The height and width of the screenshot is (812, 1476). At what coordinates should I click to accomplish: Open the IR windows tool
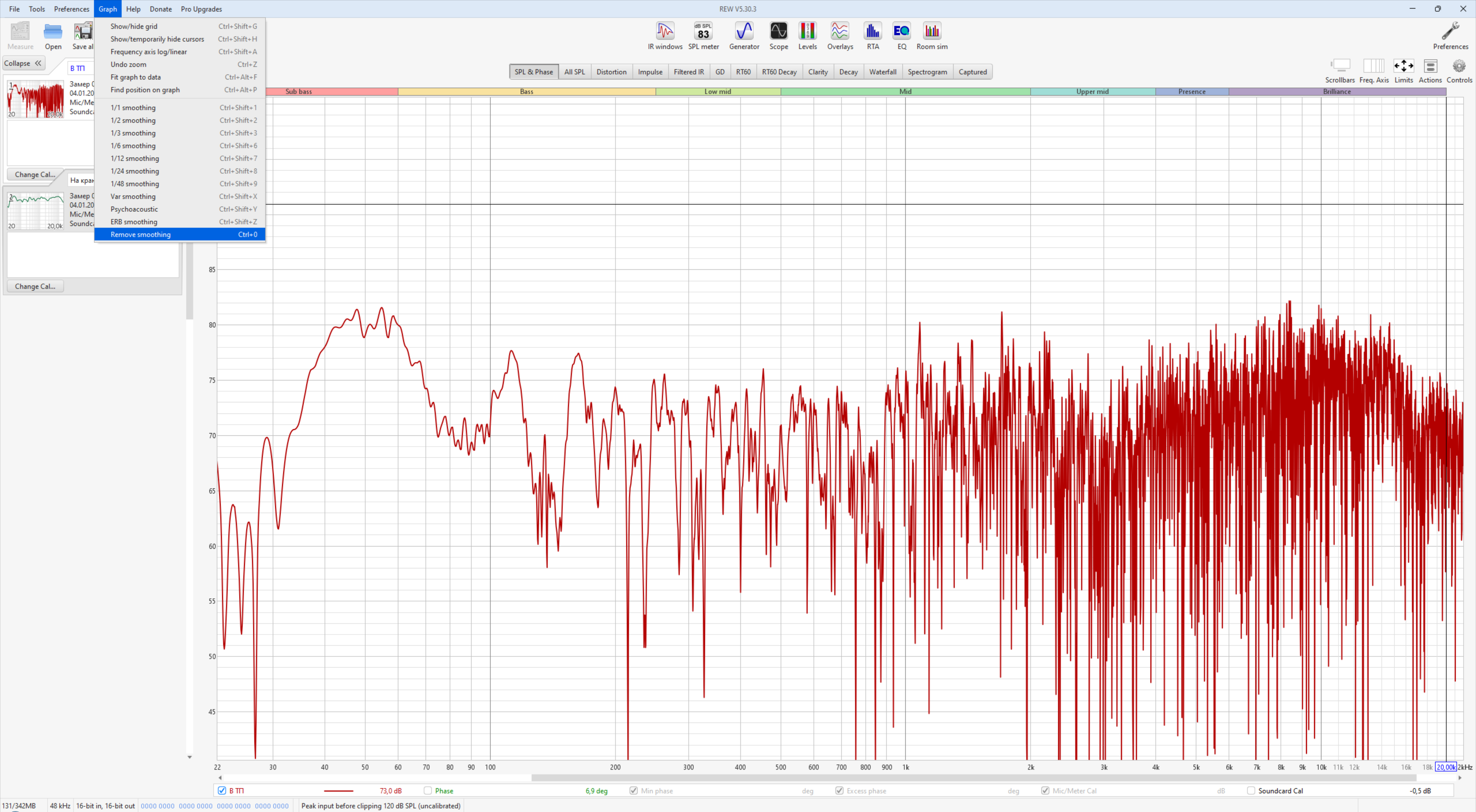point(665,35)
